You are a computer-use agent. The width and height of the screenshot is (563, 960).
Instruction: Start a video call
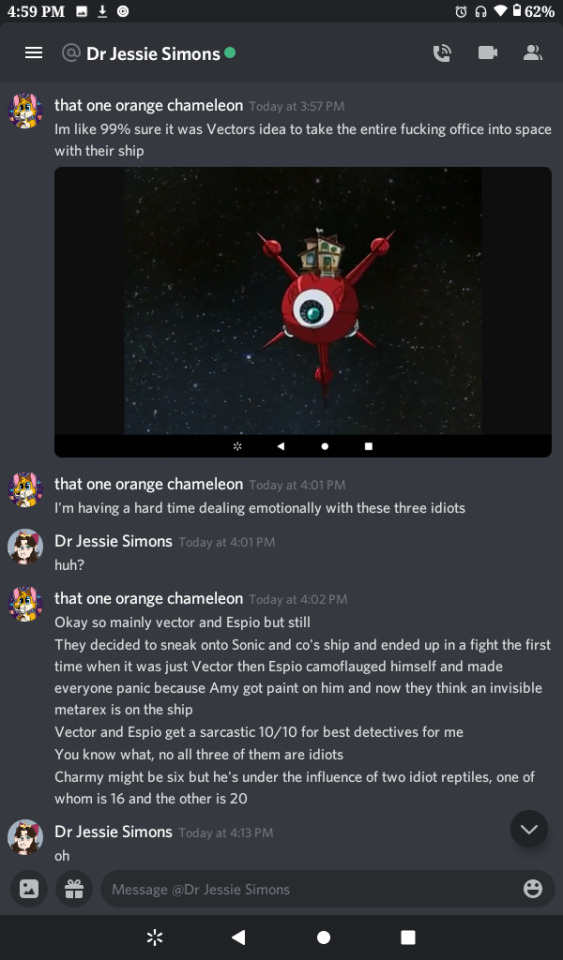[487, 53]
